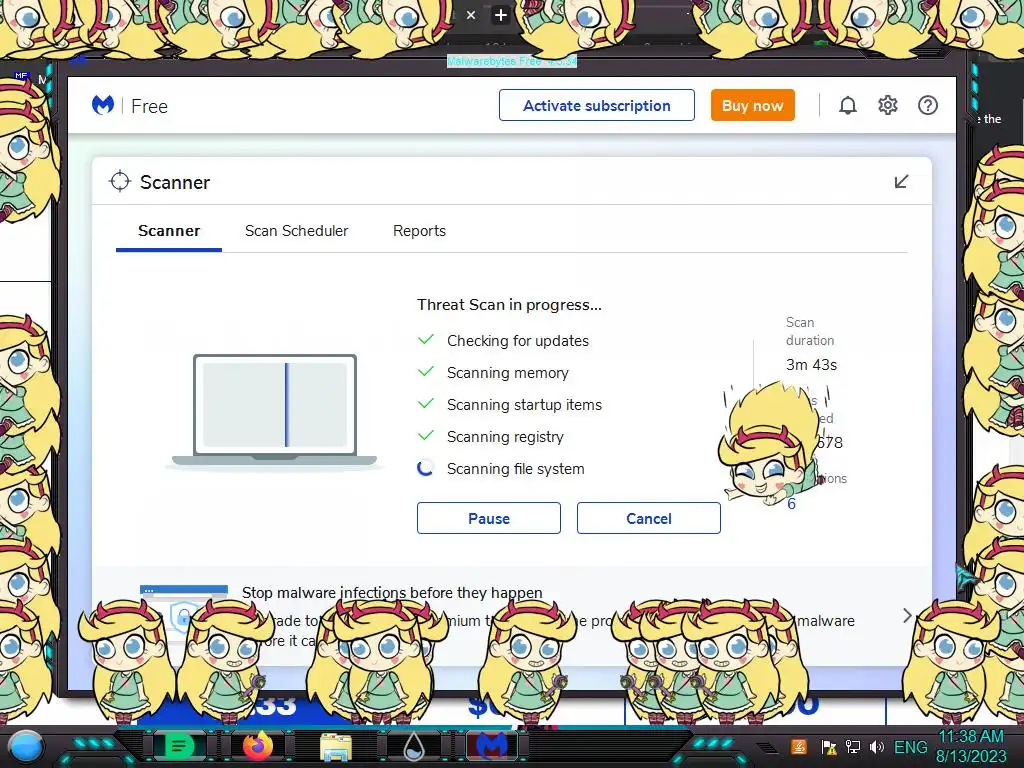This screenshot has width=1024, height=768.
Task: Collapse the Scanner card with the arrow icon
Action: pyautogui.click(x=901, y=182)
